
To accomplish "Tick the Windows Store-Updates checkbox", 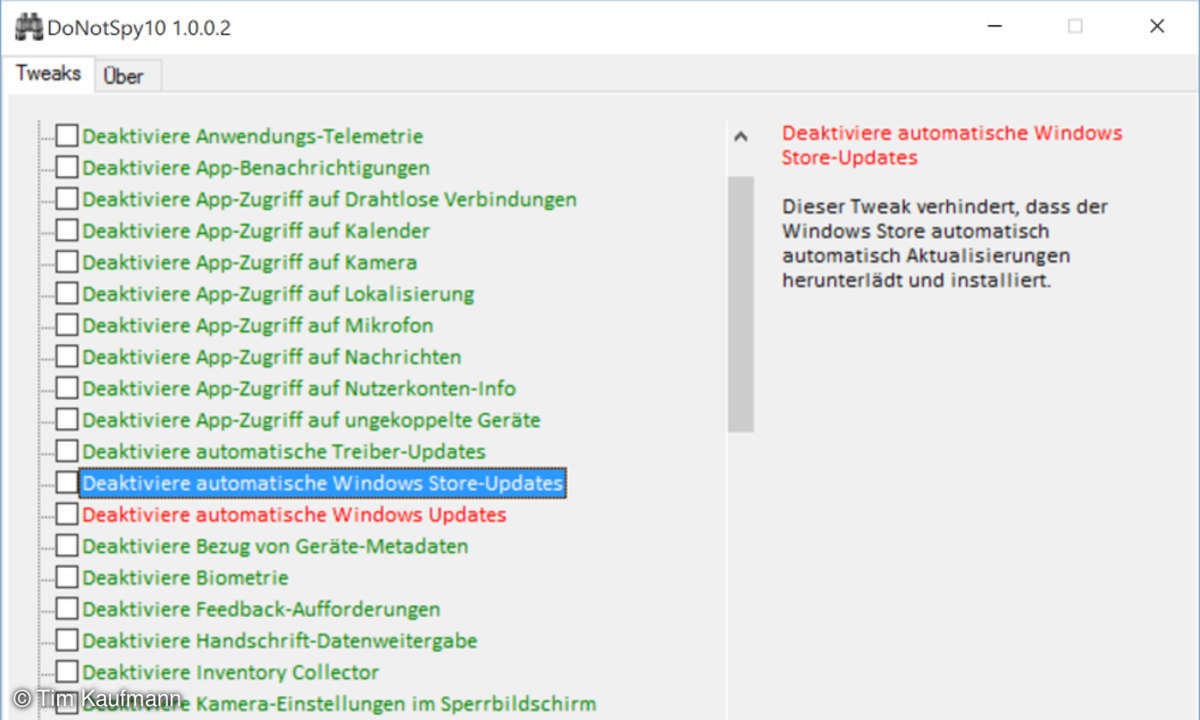I will click(66, 483).
